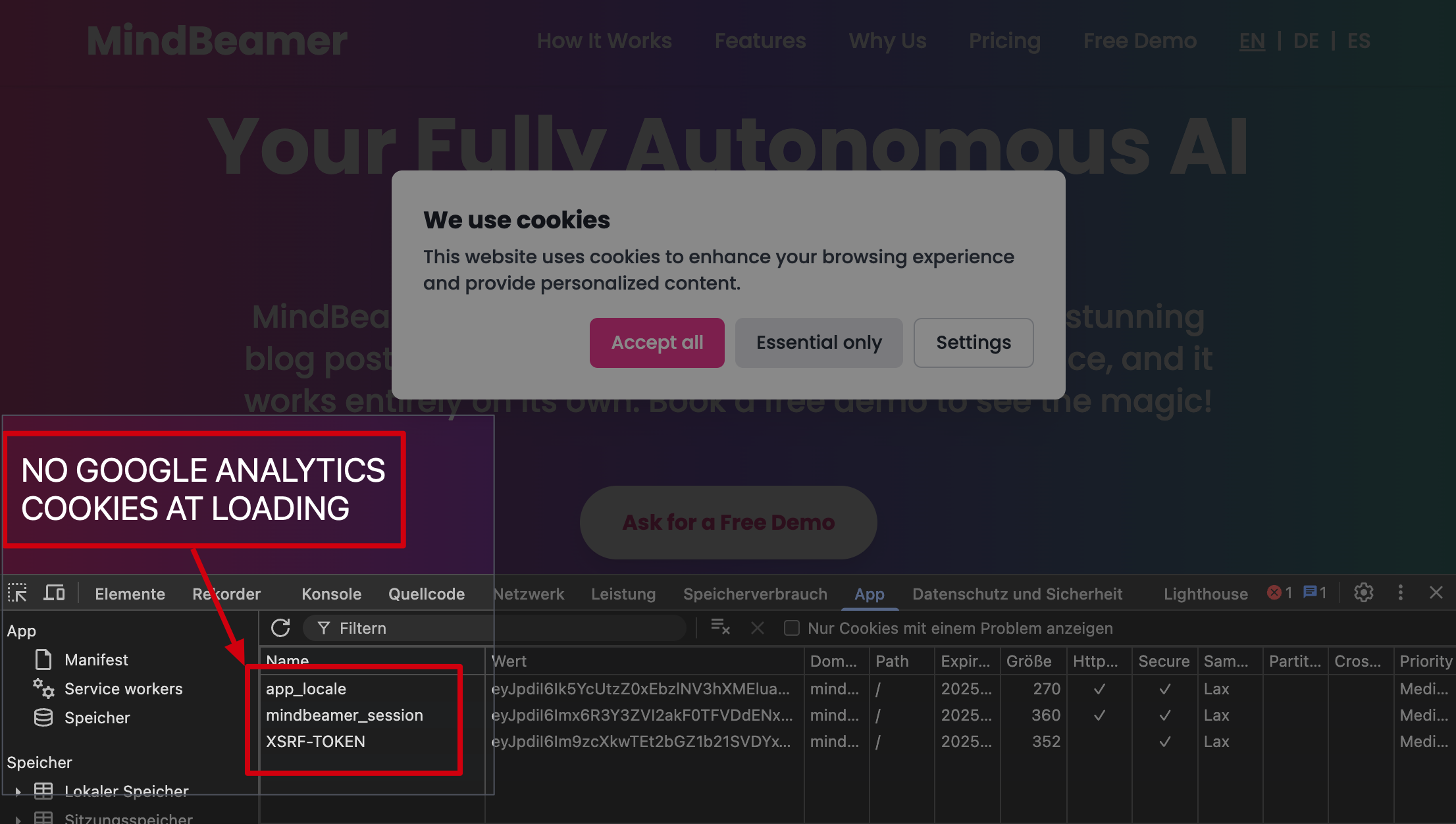Switch to the Leistung tab
The image size is (1456, 824).
click(623, 594)
